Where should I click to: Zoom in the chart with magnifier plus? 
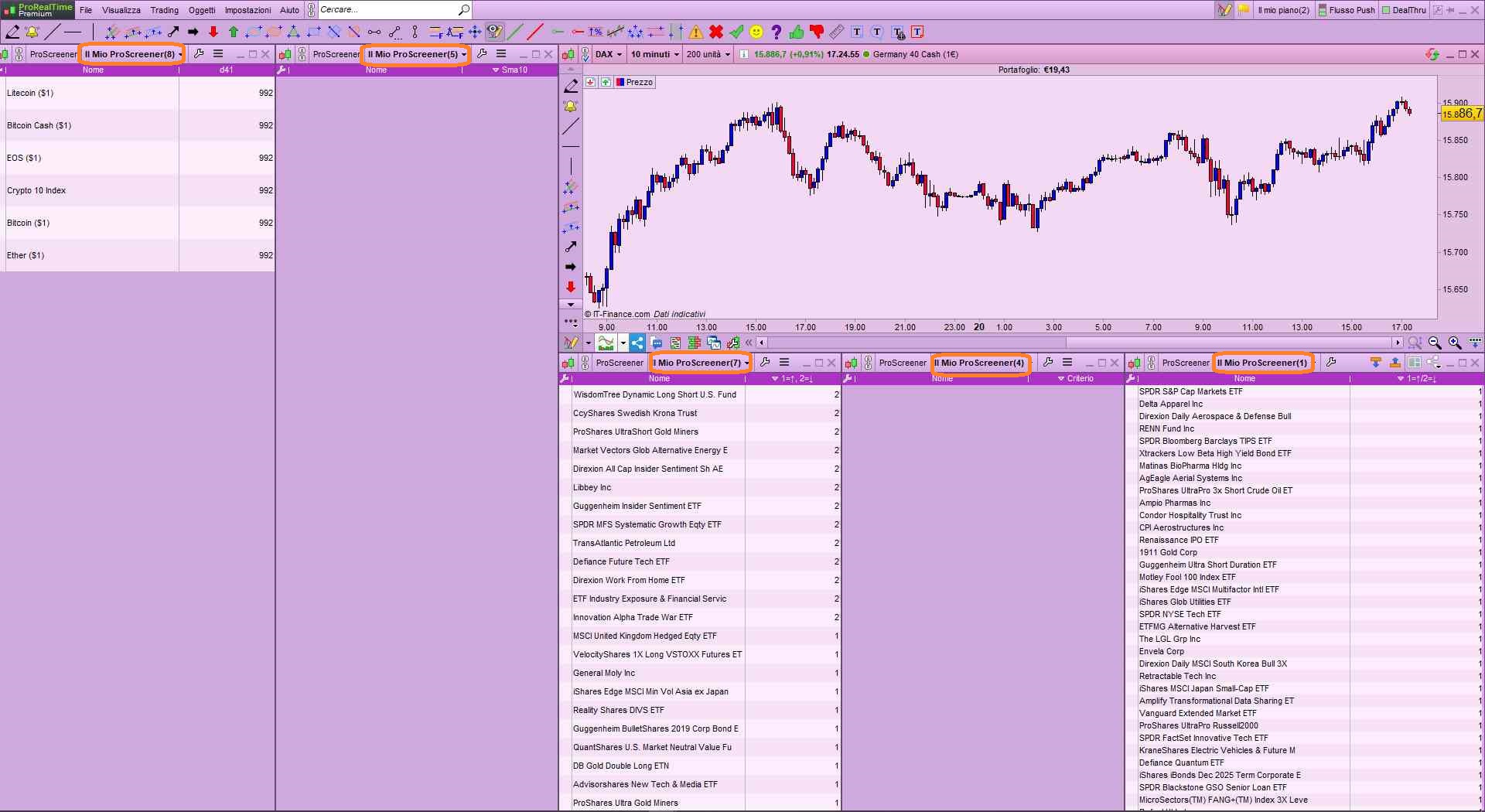1455,343
